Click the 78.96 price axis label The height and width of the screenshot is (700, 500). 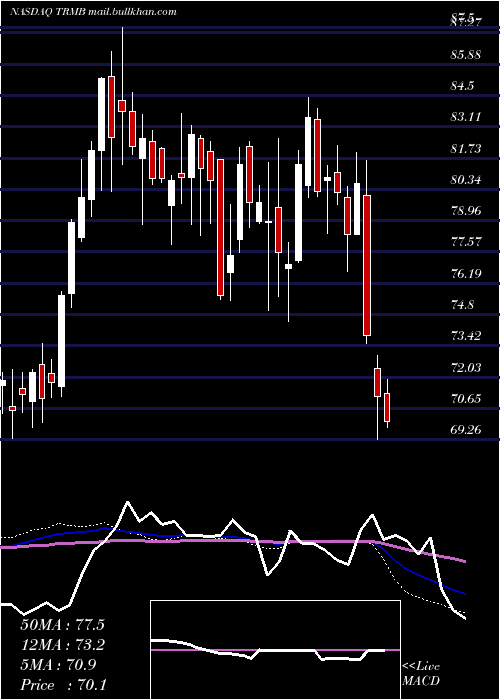coord(466,210)
